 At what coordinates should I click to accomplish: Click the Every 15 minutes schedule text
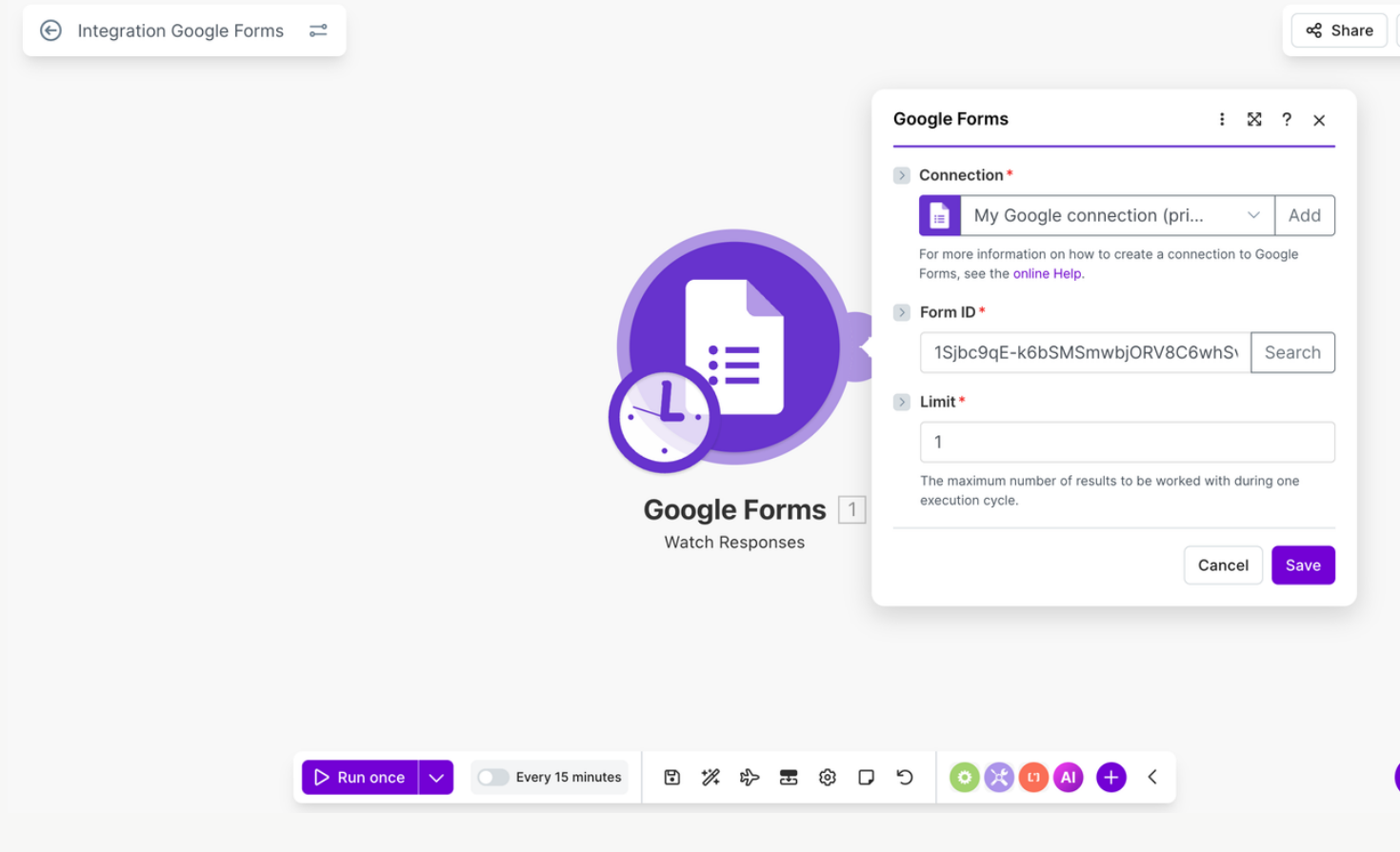(x=569, y=777)
